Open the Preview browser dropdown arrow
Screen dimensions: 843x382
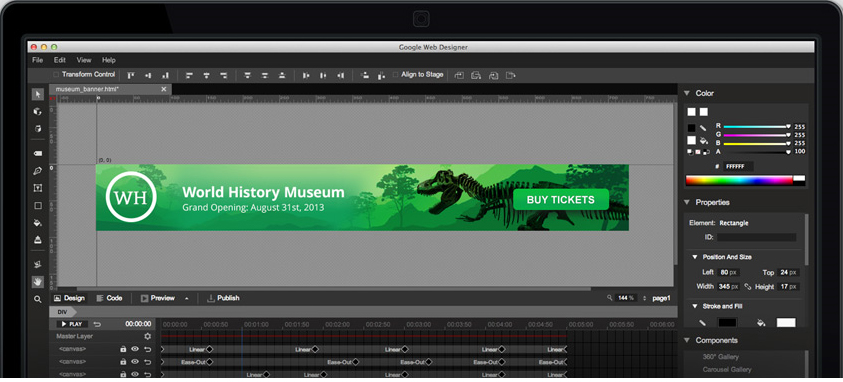click(187, 298)
